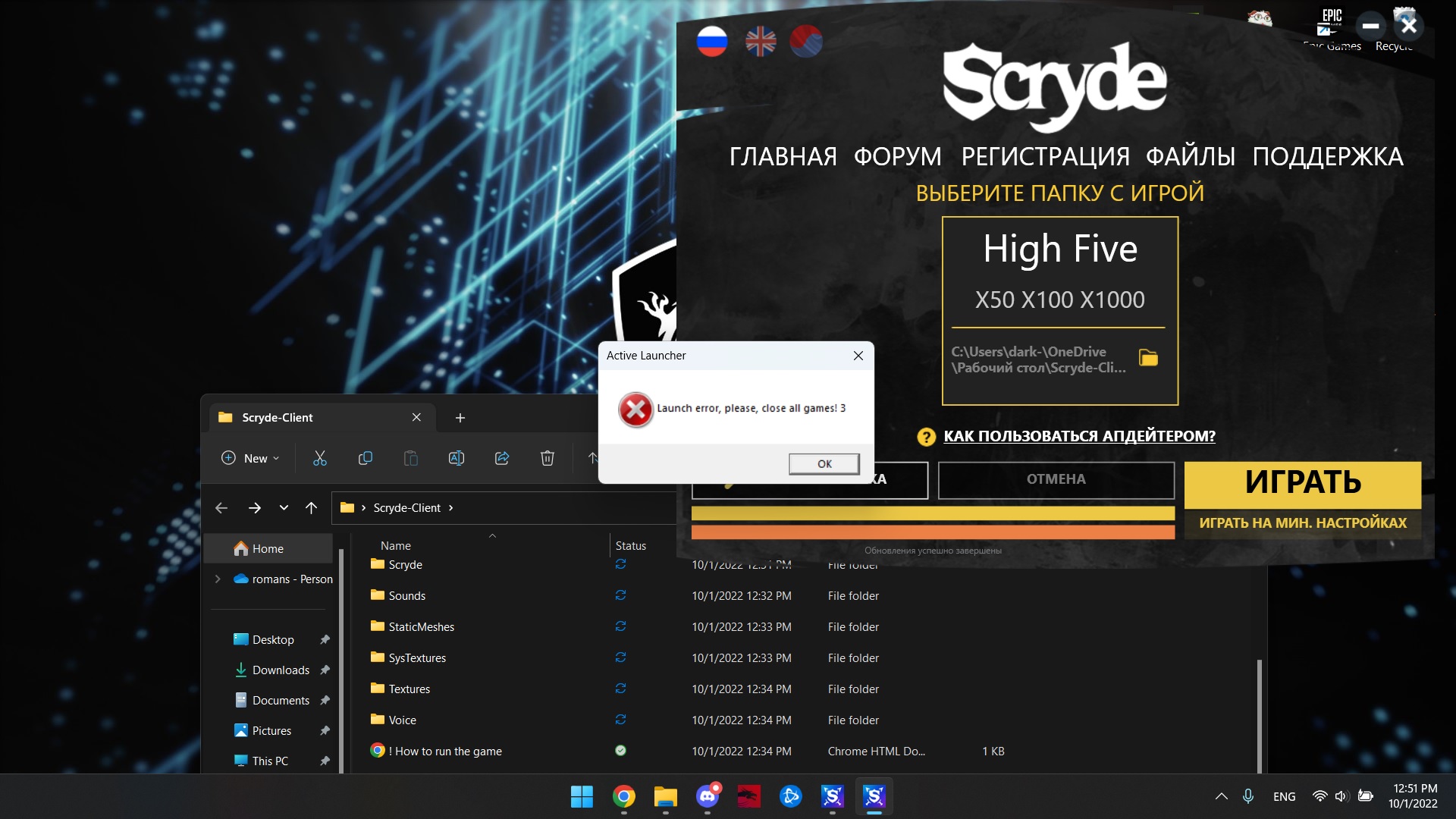This screenshot has height=819, width=1456.
Task: Click the Cut scissors icon in Explorer
Action: (x=319, y=458)
